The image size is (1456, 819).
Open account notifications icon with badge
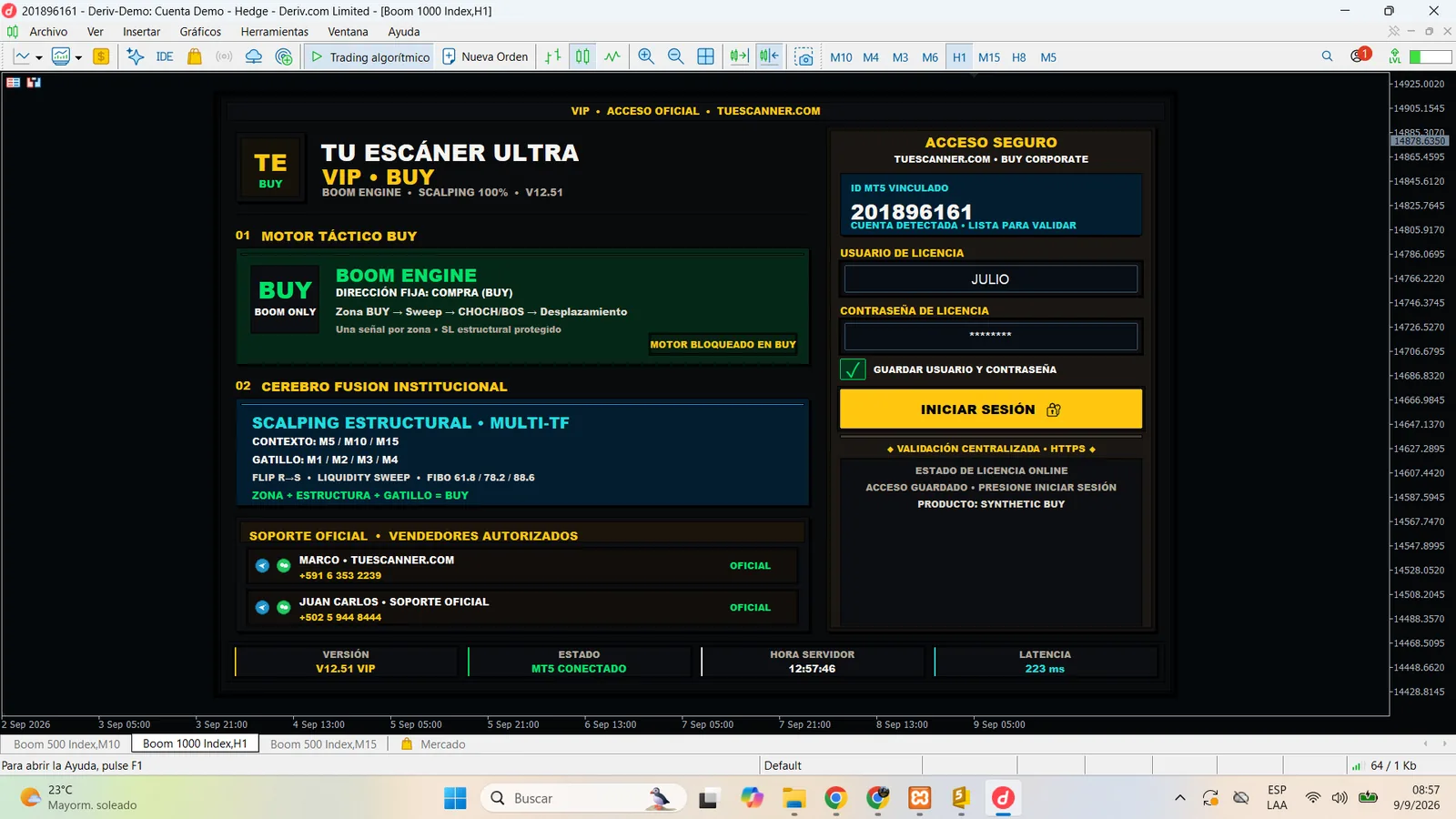[x=1360, y=56]
